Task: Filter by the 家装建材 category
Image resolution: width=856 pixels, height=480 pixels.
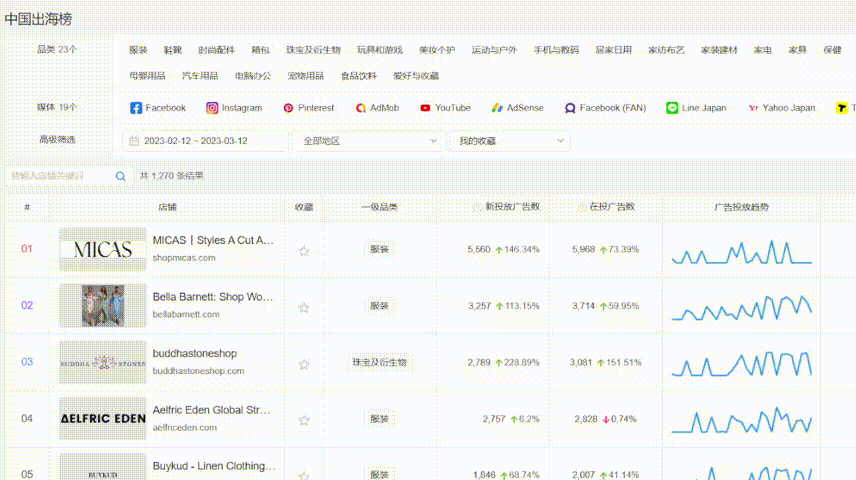Action: point(719,50)
